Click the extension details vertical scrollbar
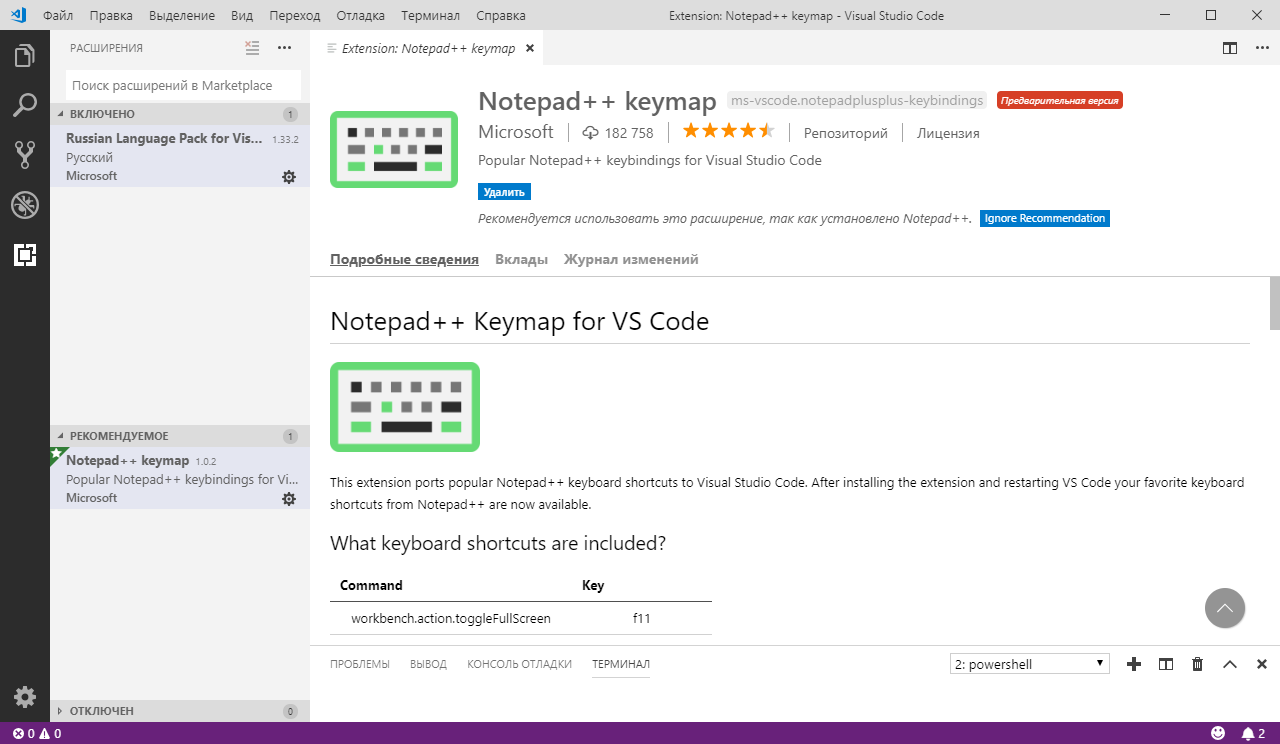 [x=1275, y=302]
